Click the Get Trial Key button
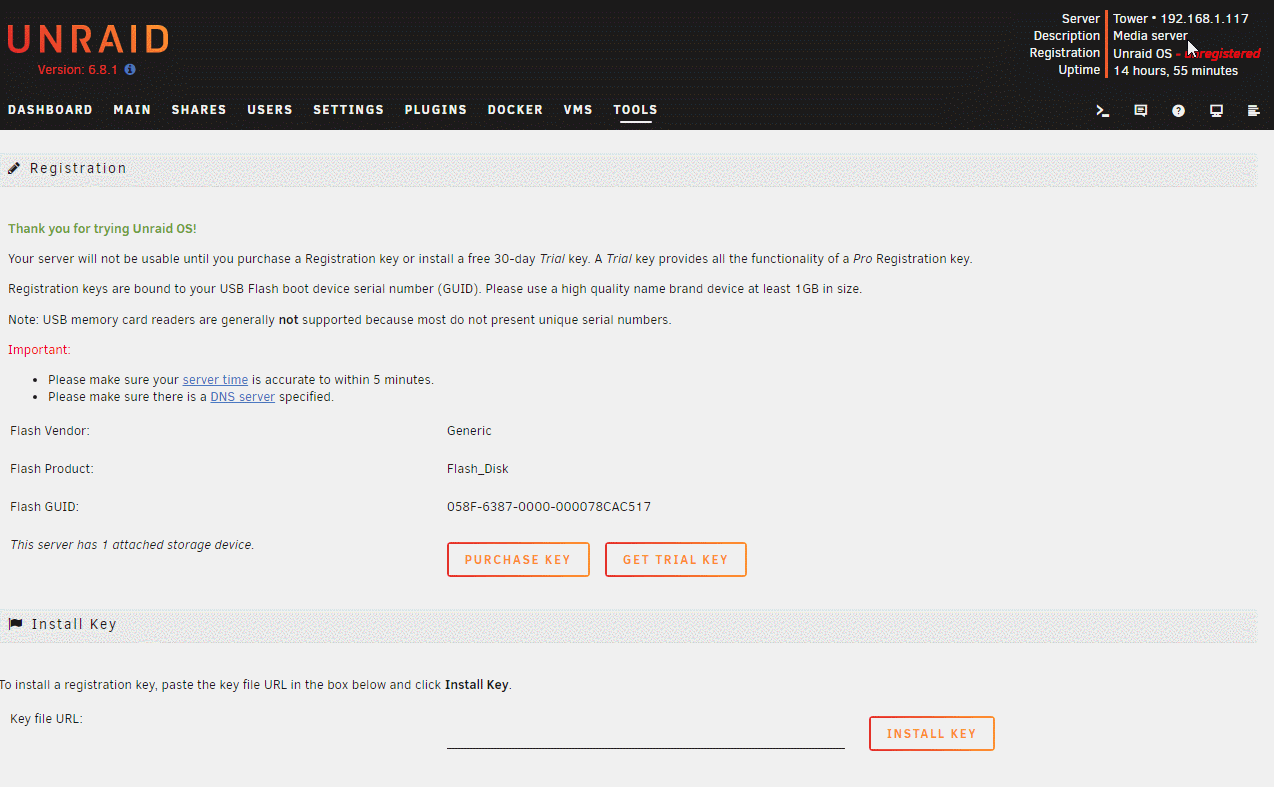The height and width of the screenshot is (787, 1274). (x=676, y=560)
